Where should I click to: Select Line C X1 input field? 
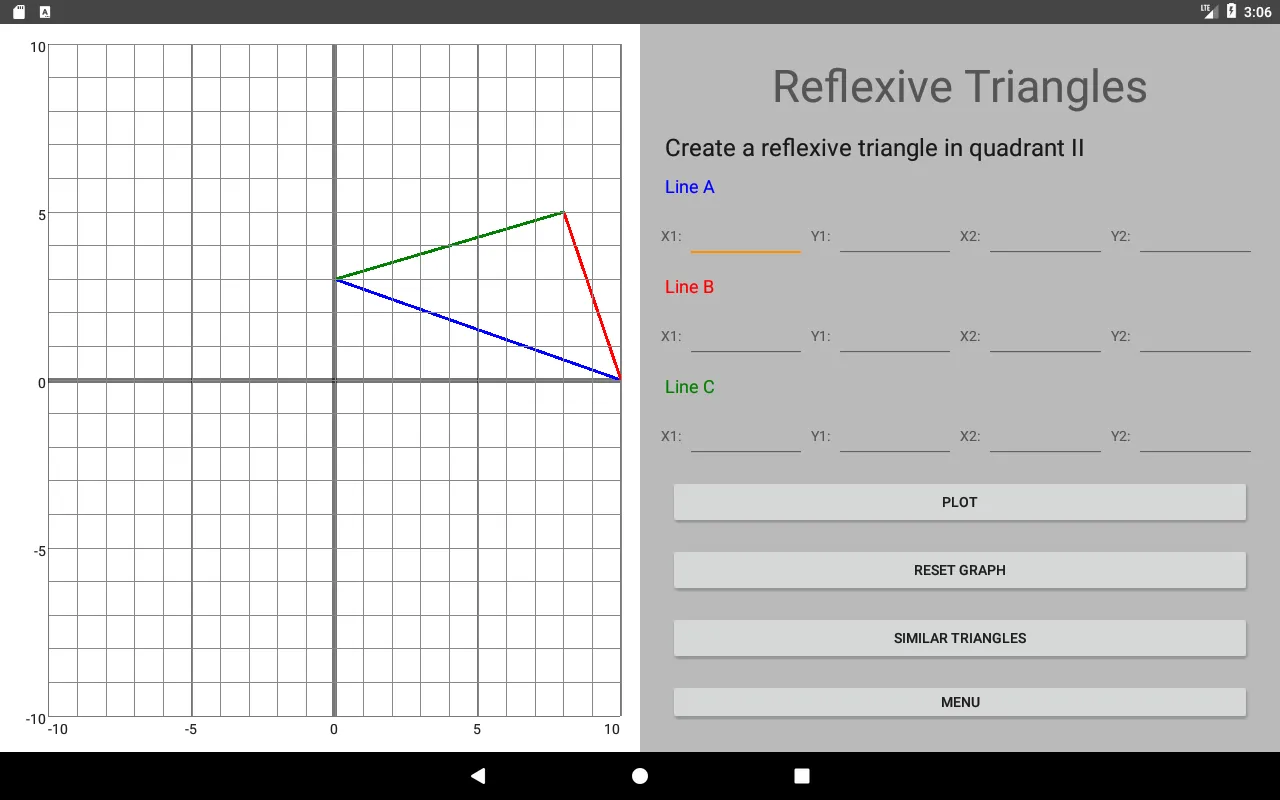pyautogui.click(x=745, y=436)
